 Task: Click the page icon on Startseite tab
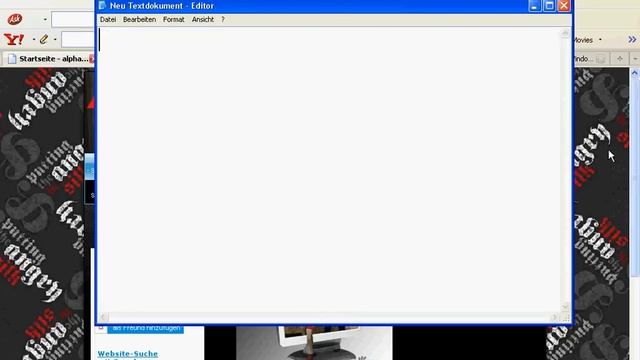click(x=12, y=59)
